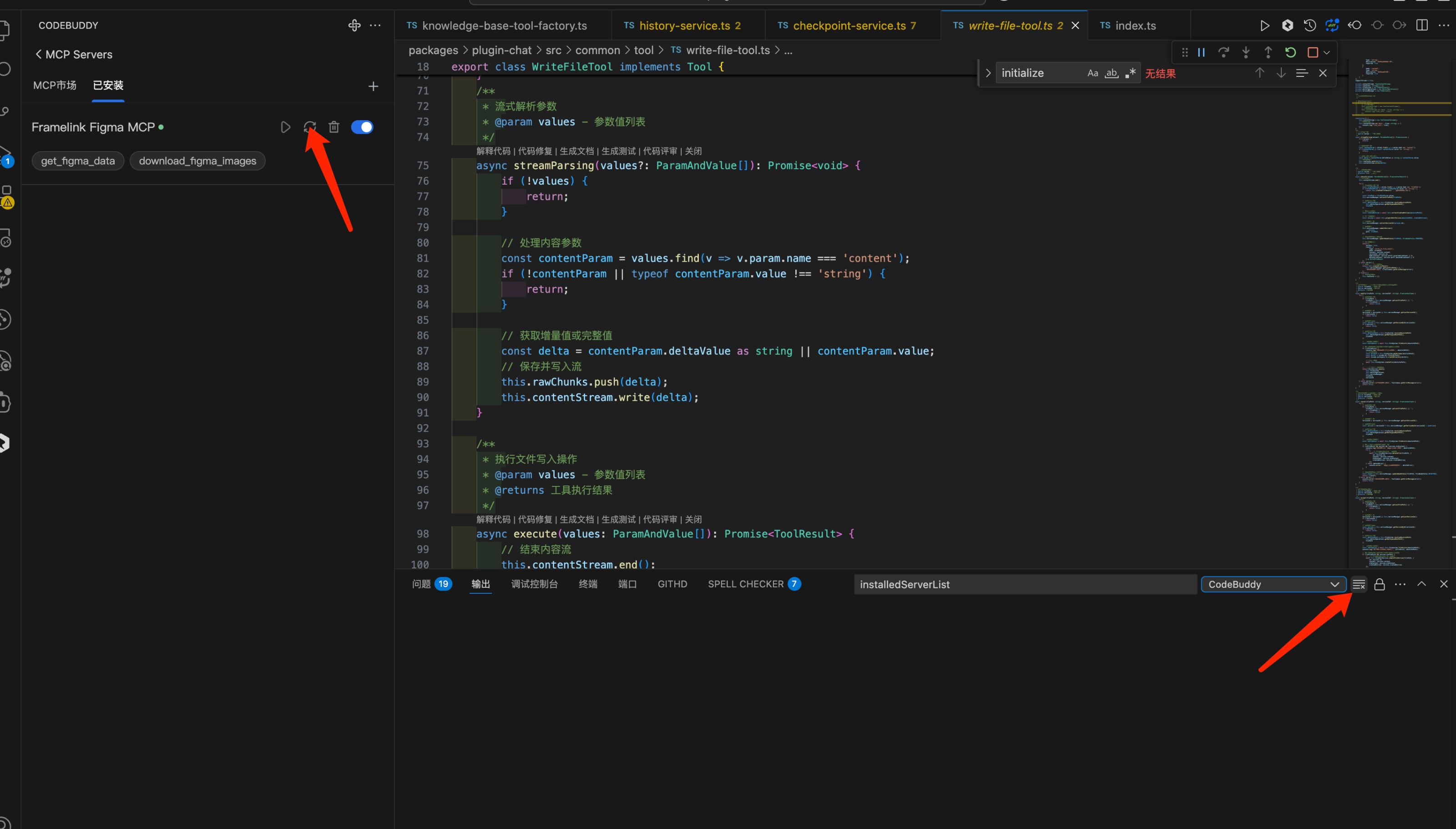Restart the debug session

[x=1290, y=52]
